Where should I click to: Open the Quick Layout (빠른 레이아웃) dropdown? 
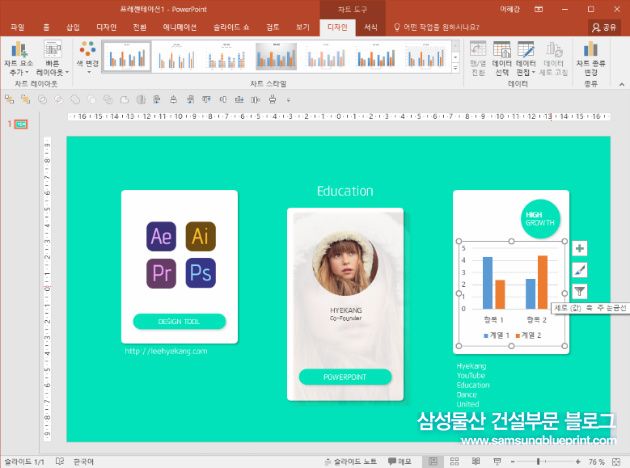52,58
